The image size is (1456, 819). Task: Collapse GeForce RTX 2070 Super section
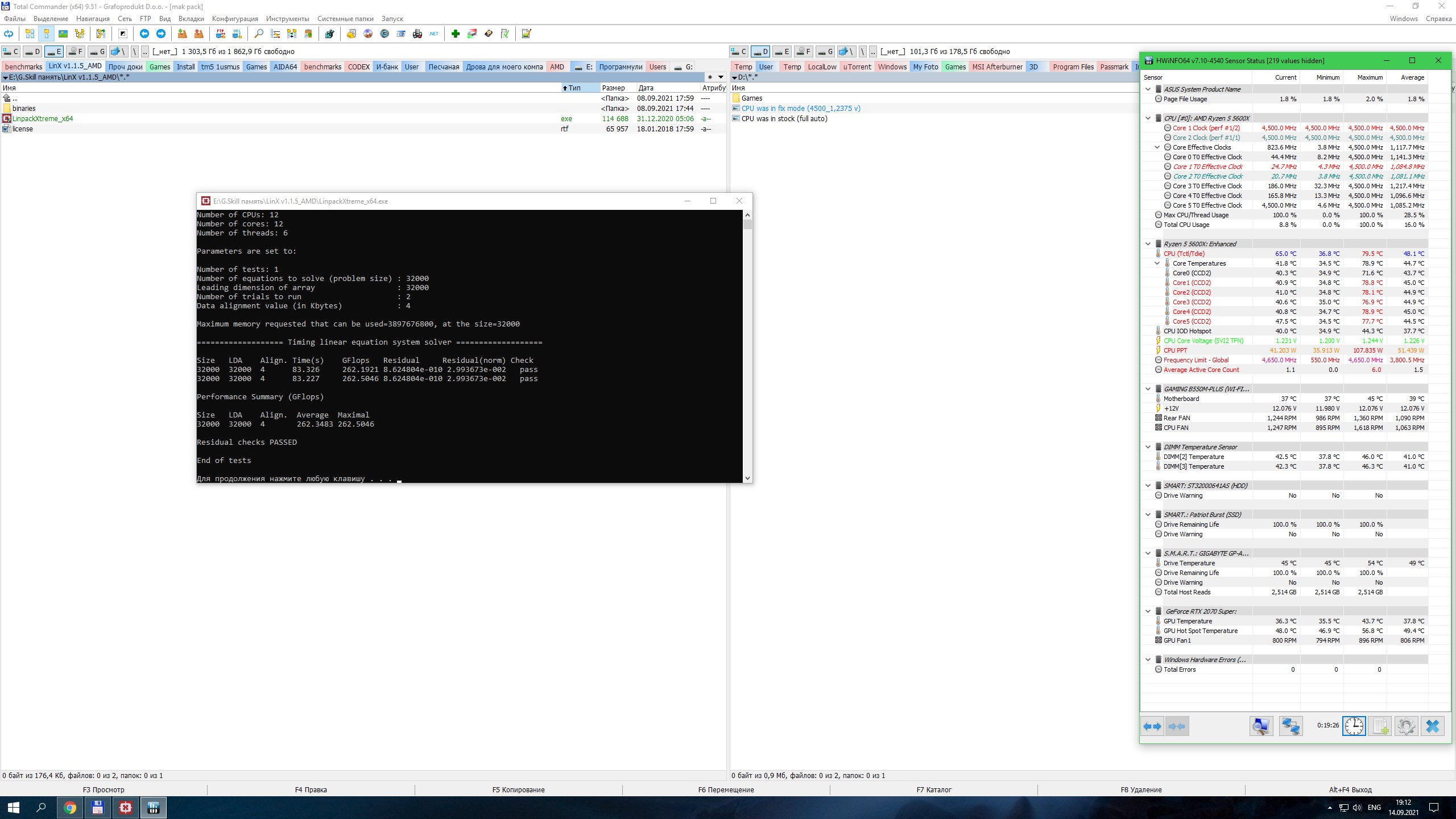(x=1148, y=611)
